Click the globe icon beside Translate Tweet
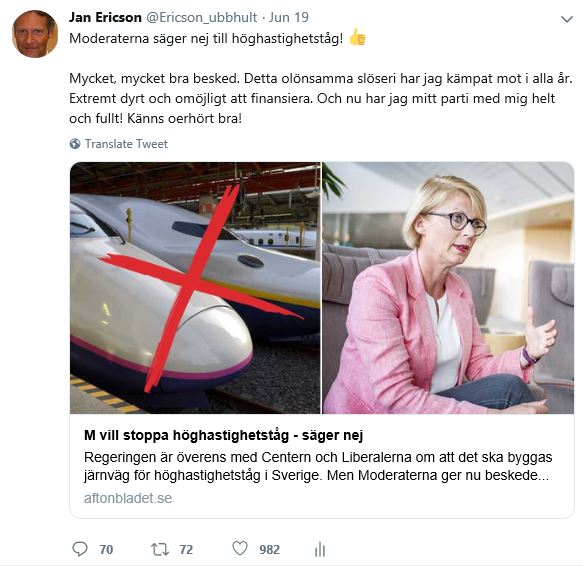Screen dimensions: 583x568 pos(75,144)
